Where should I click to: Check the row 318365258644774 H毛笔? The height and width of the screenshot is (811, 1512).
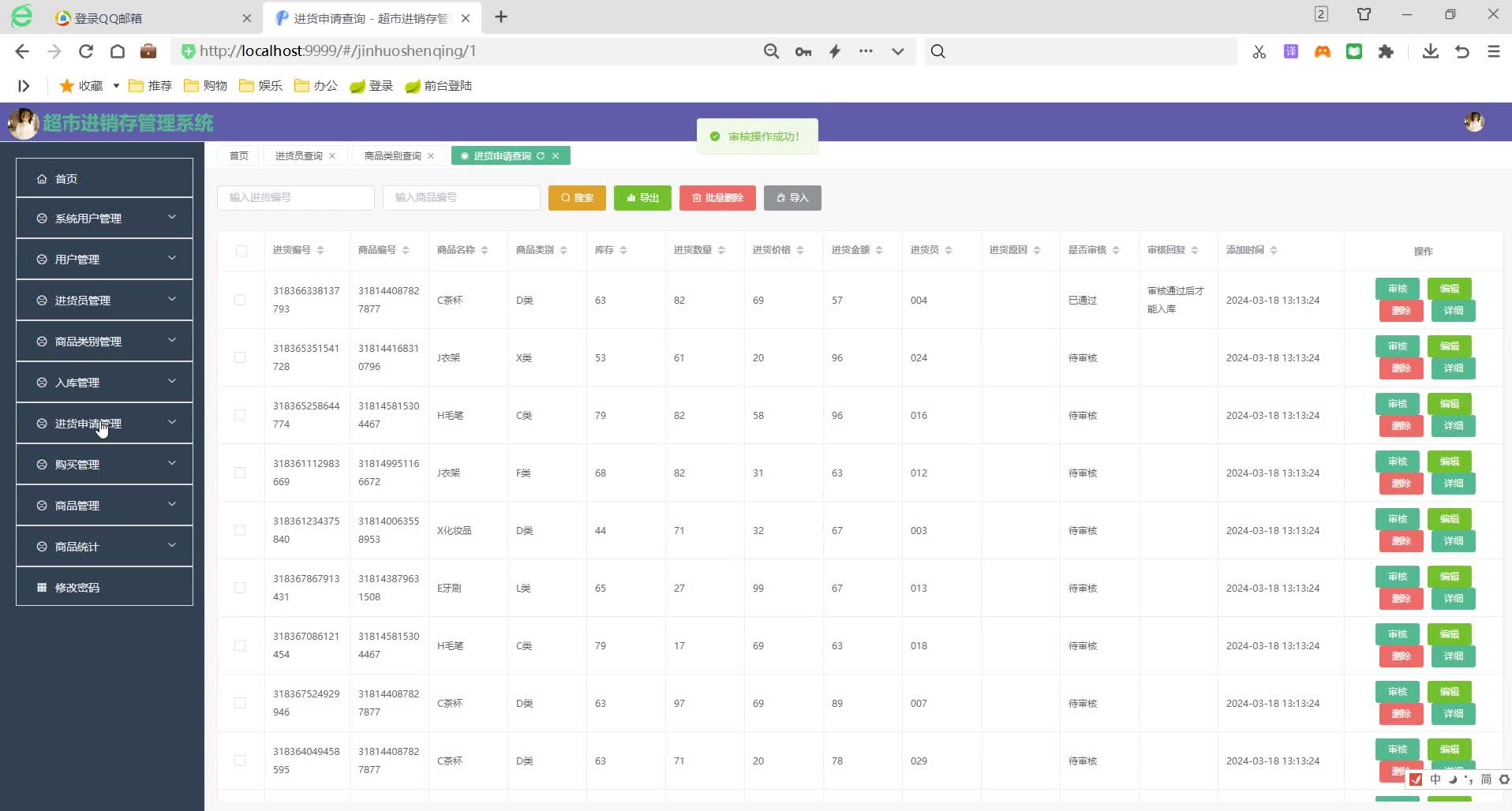pyautogui.click(x=240, y=415)
